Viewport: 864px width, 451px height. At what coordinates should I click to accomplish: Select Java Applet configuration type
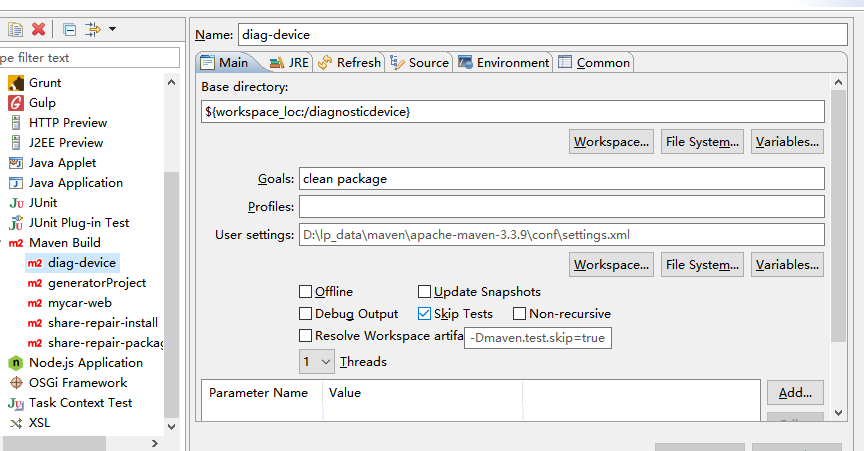pos(62,163)
